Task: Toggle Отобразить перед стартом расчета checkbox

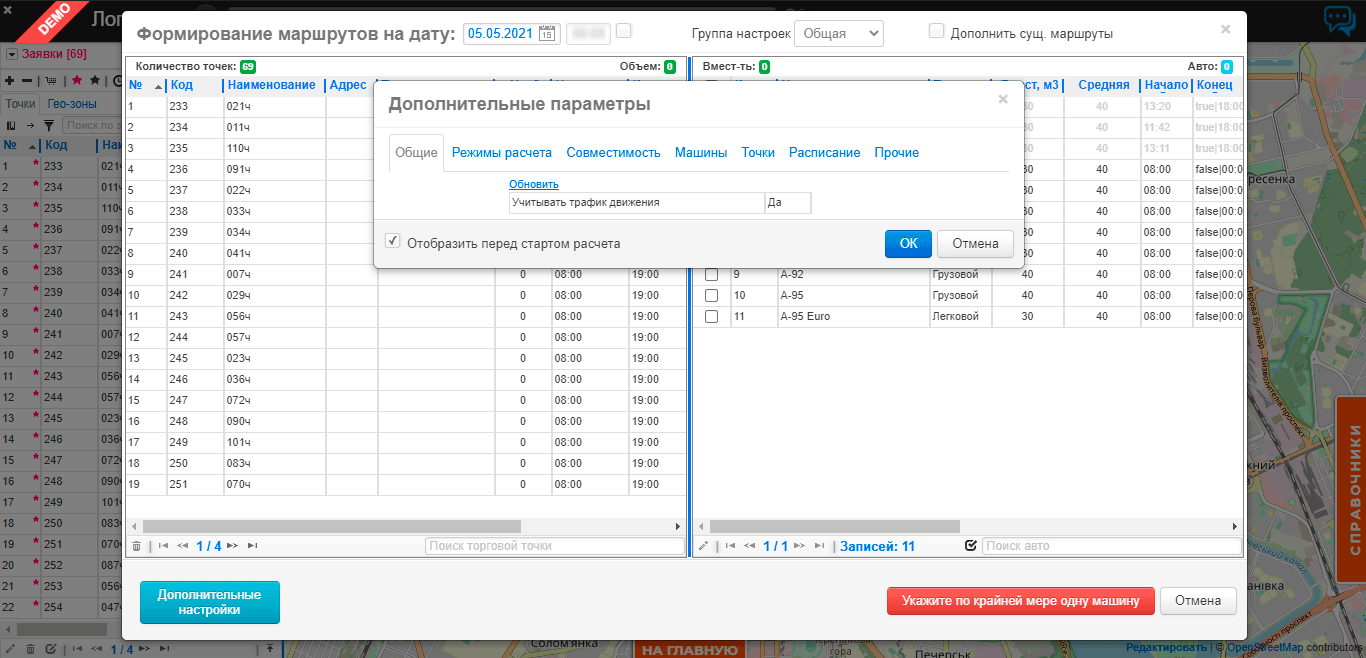Action: pyautogui.click(x=393, y=242)
